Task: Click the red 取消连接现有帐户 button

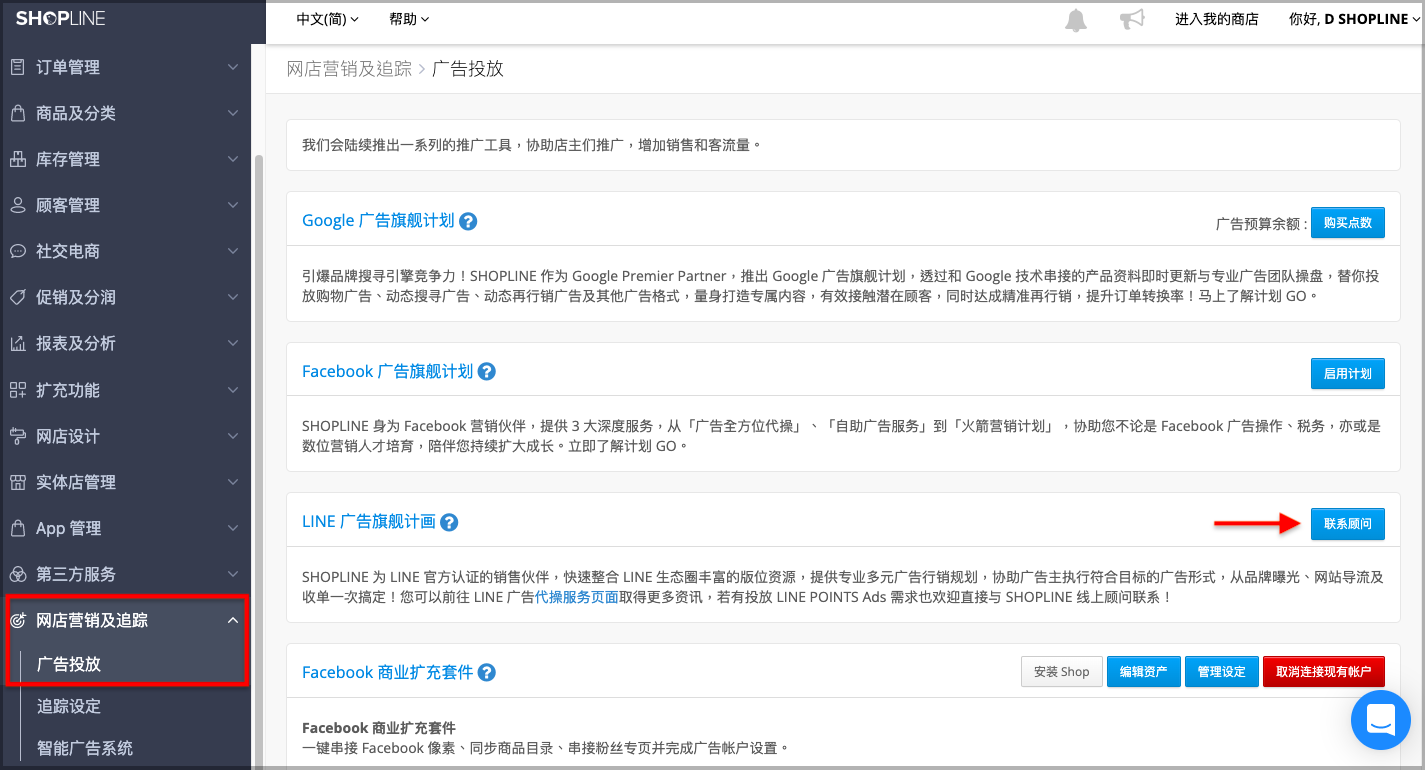Action: coord(1323,672)
